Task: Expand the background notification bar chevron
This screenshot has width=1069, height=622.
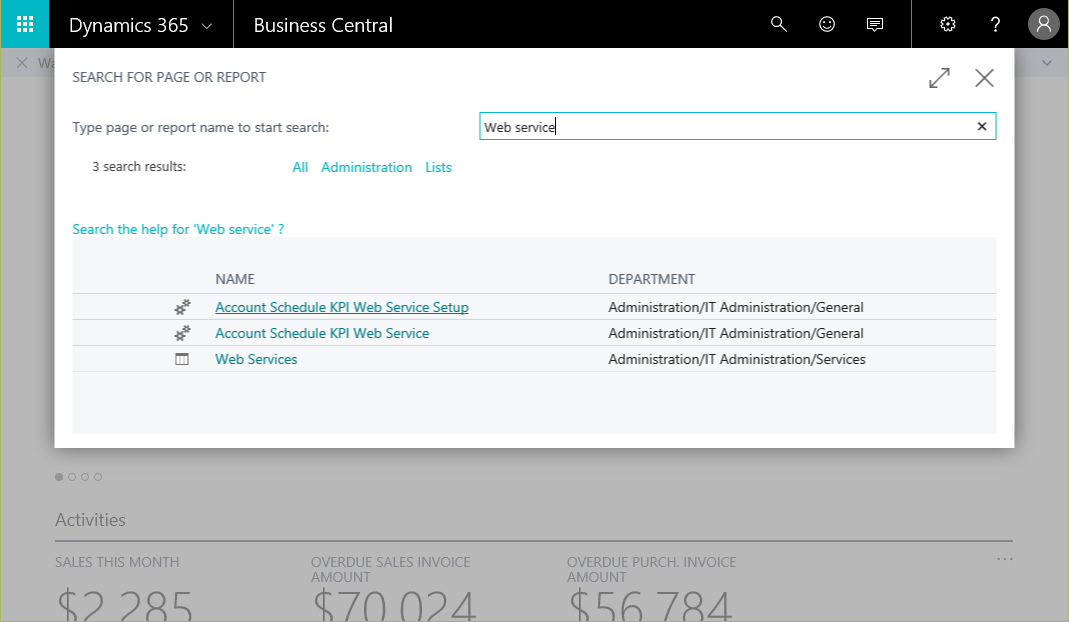Action: click(x=1047, y=63)
